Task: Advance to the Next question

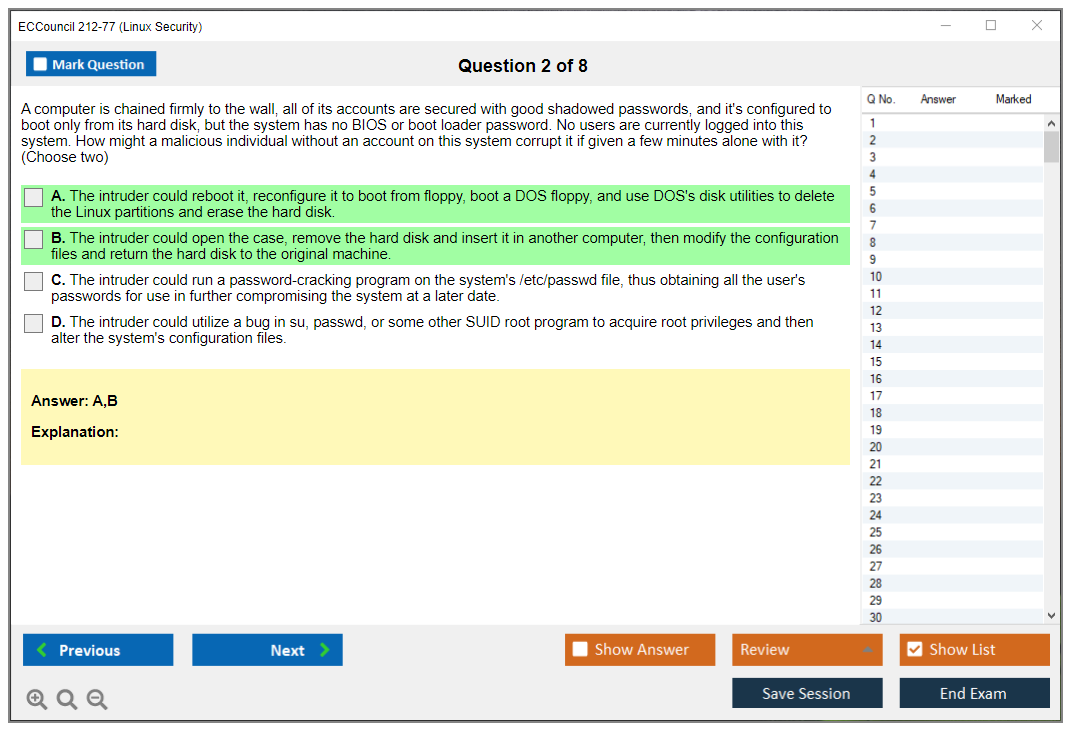Action: click(x=267, y=650)
